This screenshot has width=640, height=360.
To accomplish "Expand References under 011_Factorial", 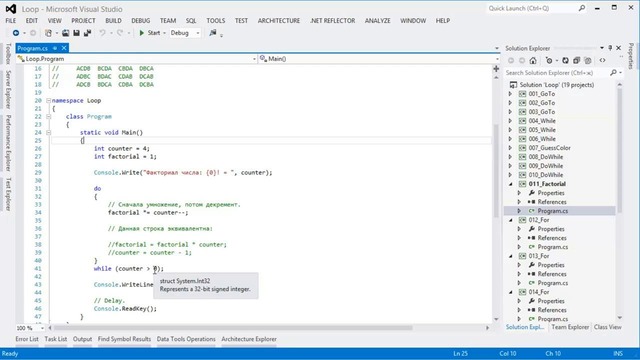I will (x=519, y=202).
